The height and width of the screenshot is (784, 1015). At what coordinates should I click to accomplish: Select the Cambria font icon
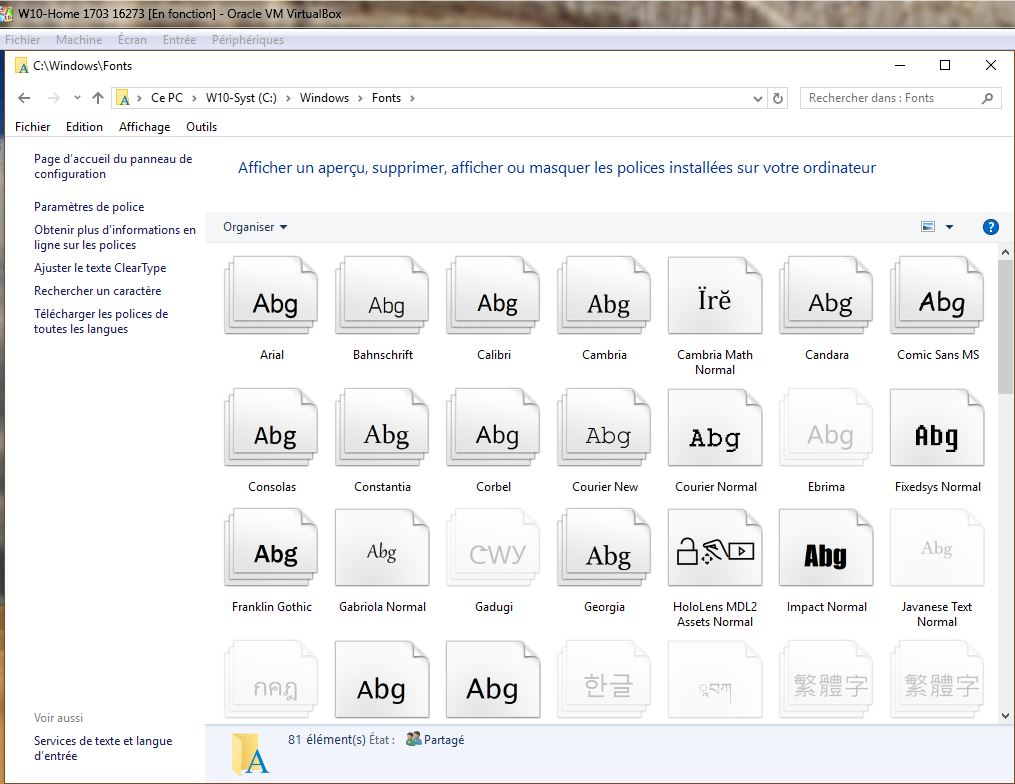click(605, 295)
